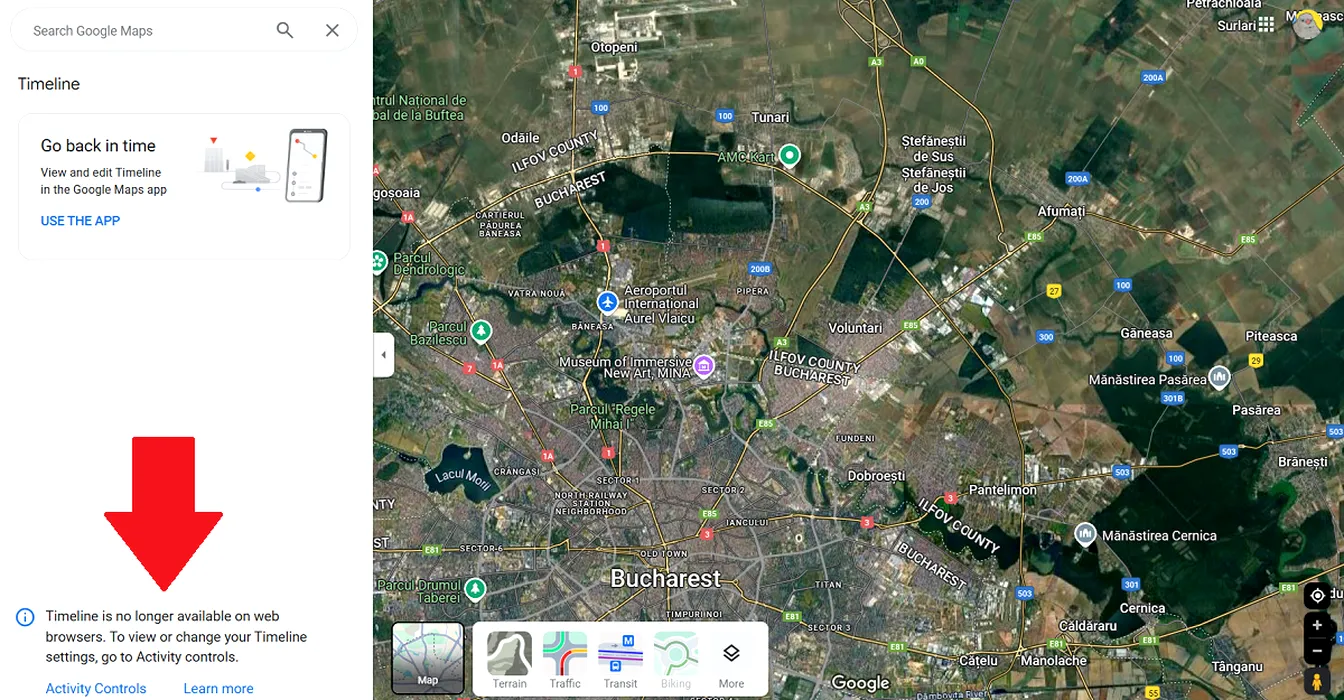Open the account profile avatar
The image size is (1344, 700).
[1309, 24]
